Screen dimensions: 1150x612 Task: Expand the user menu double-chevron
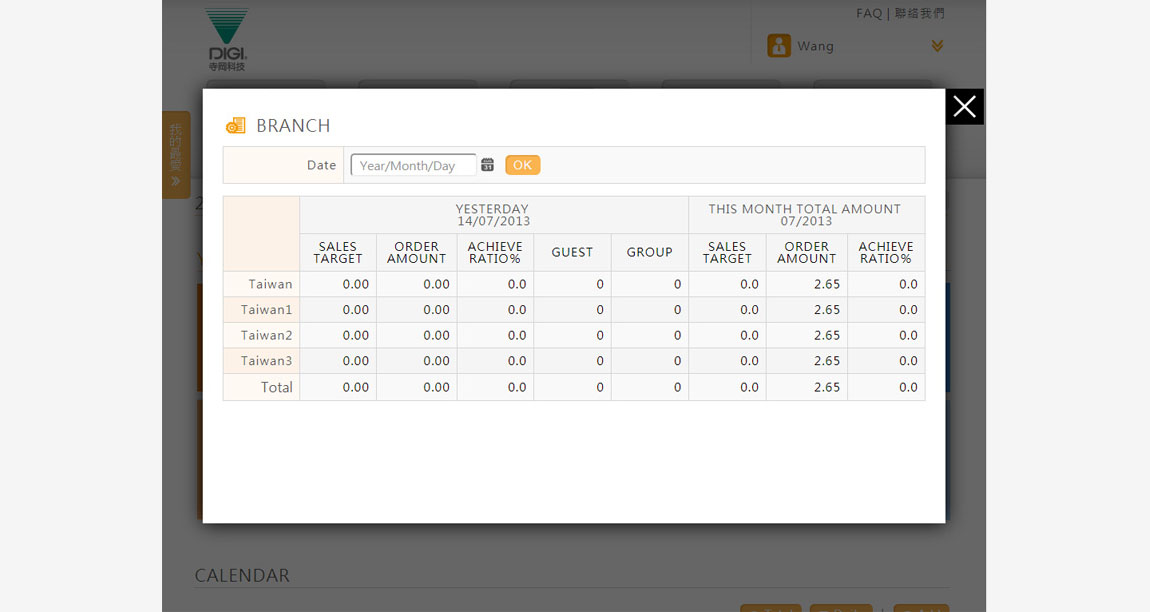[937, 46]
